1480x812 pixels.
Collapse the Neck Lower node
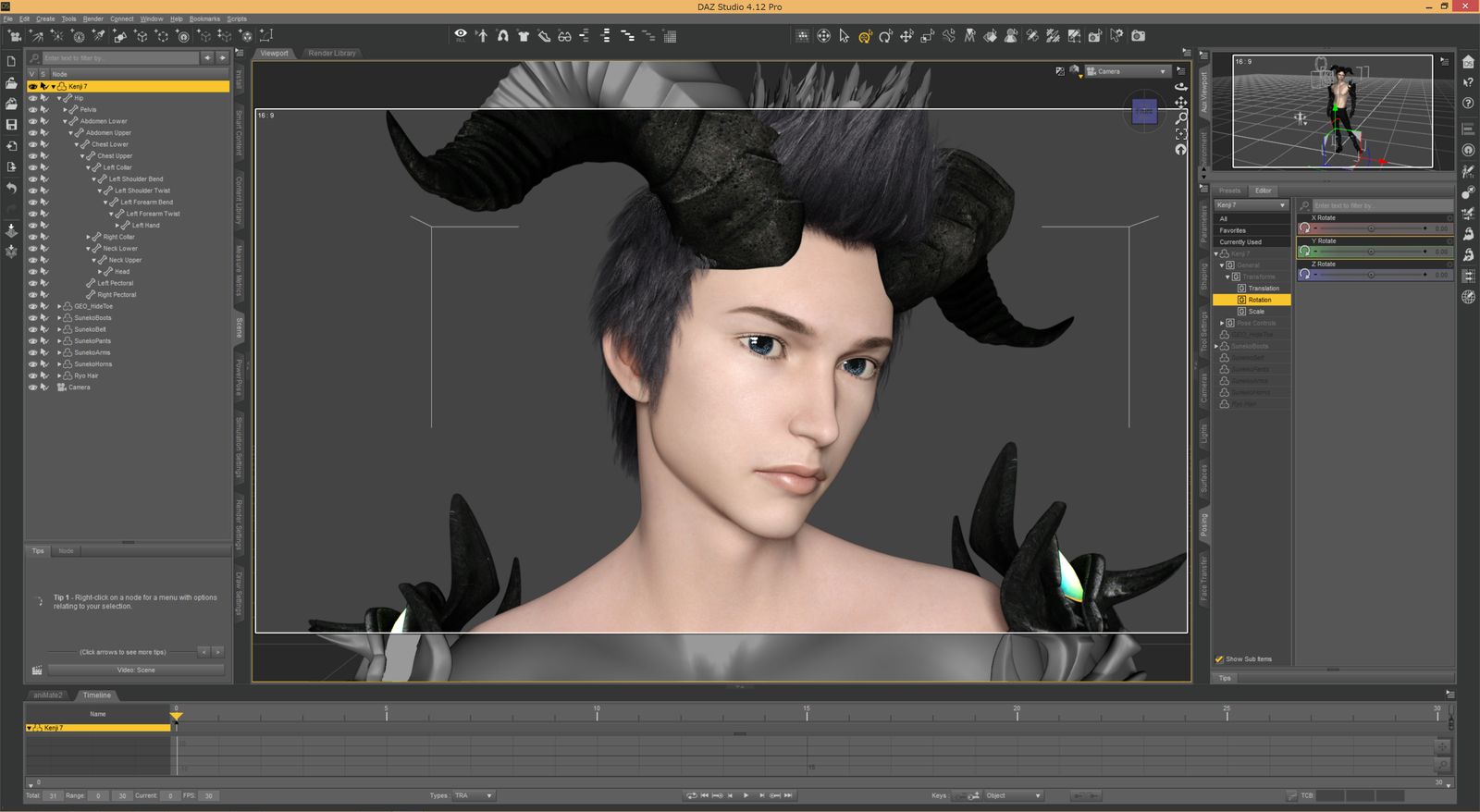(88, 248)
